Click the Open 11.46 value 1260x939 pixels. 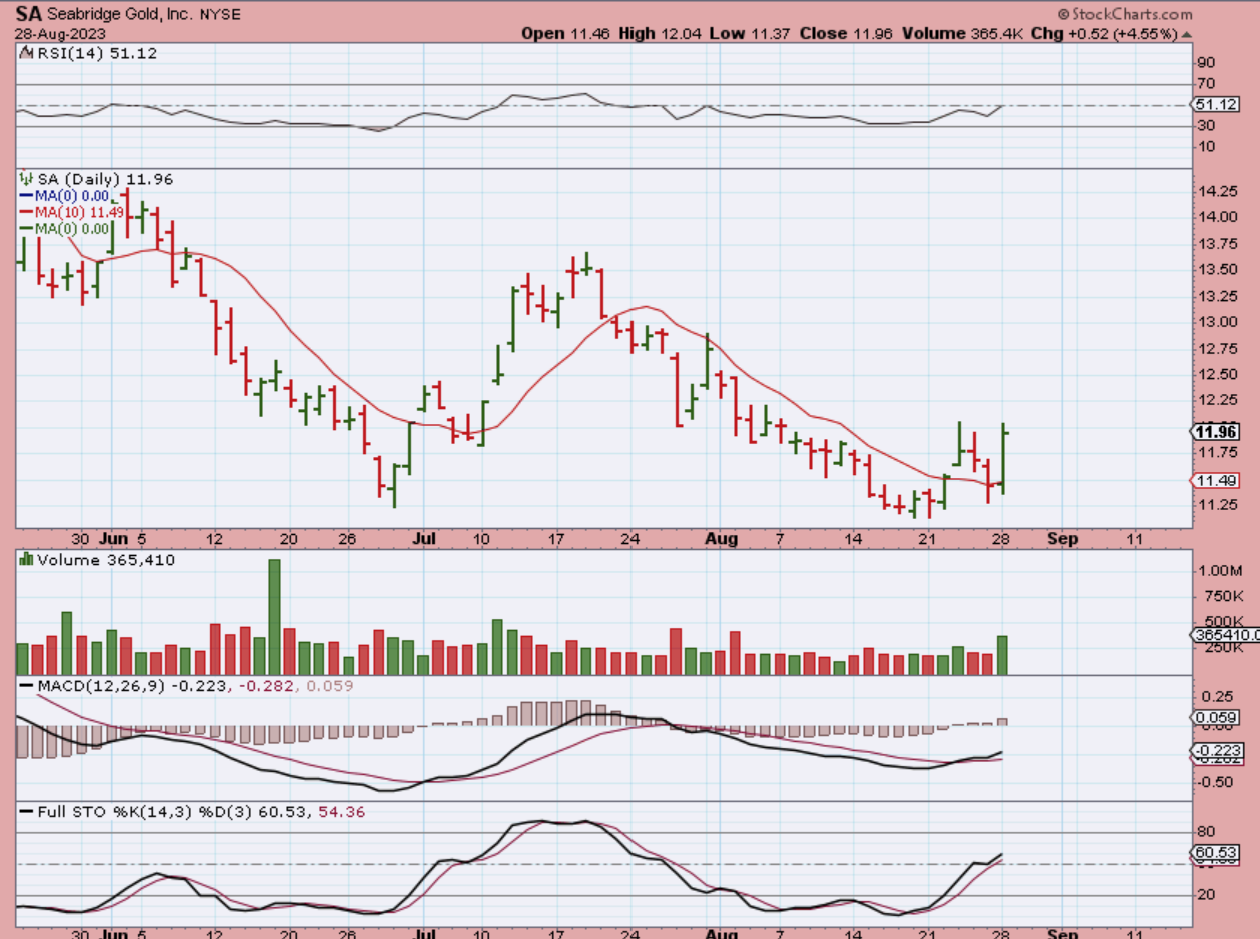point(564,33)
